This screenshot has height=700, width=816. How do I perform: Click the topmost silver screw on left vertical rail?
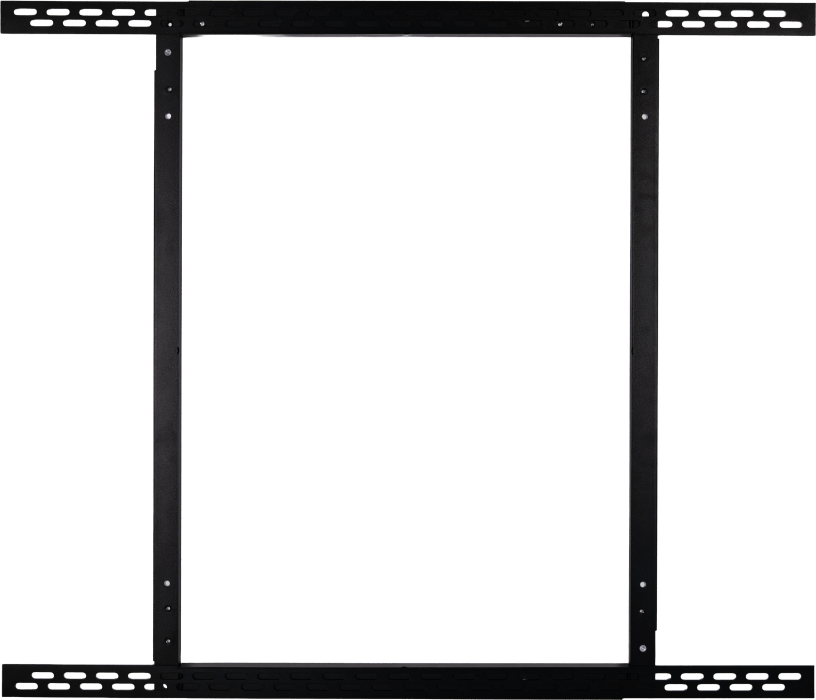[x=168, y=52]
